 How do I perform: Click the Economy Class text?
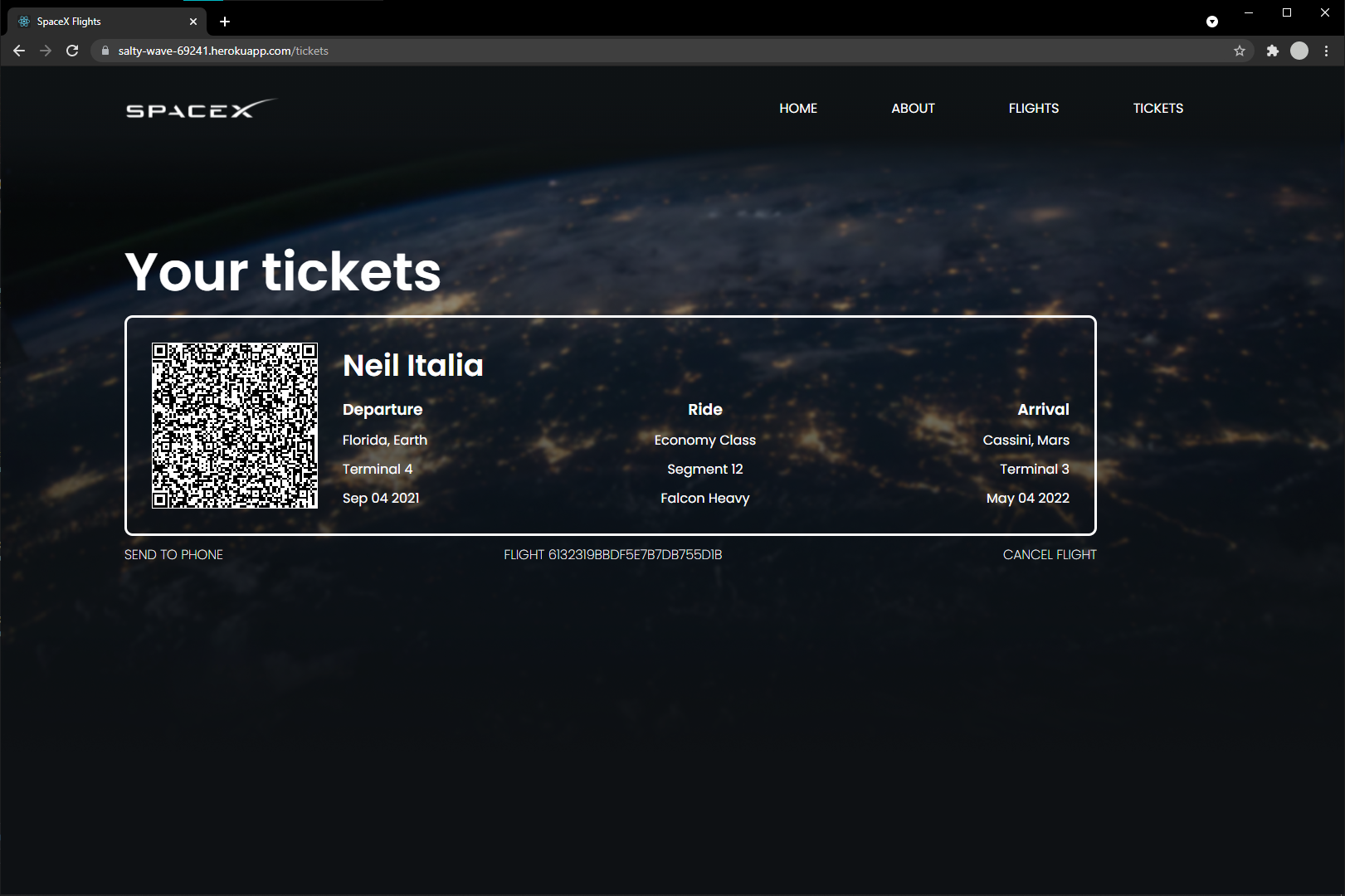tap(705, 441)
